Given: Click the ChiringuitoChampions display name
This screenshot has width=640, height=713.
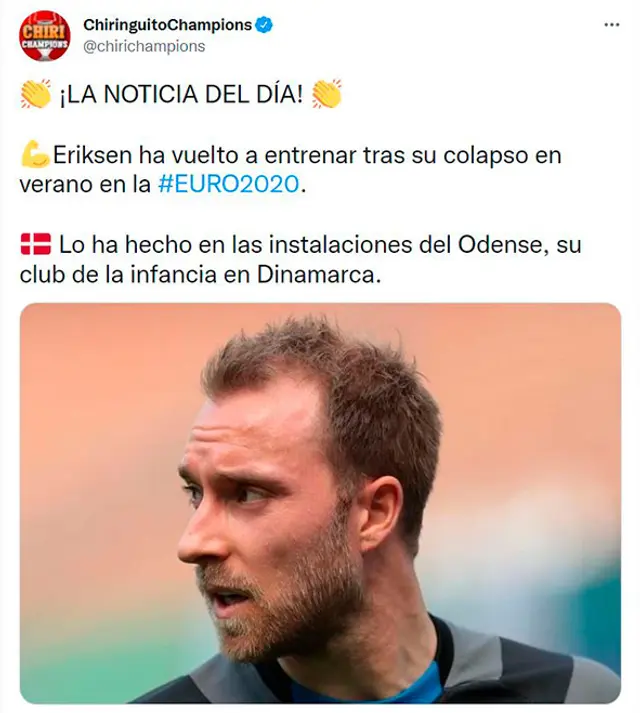Looking at the screenshot, I should 167,25.
